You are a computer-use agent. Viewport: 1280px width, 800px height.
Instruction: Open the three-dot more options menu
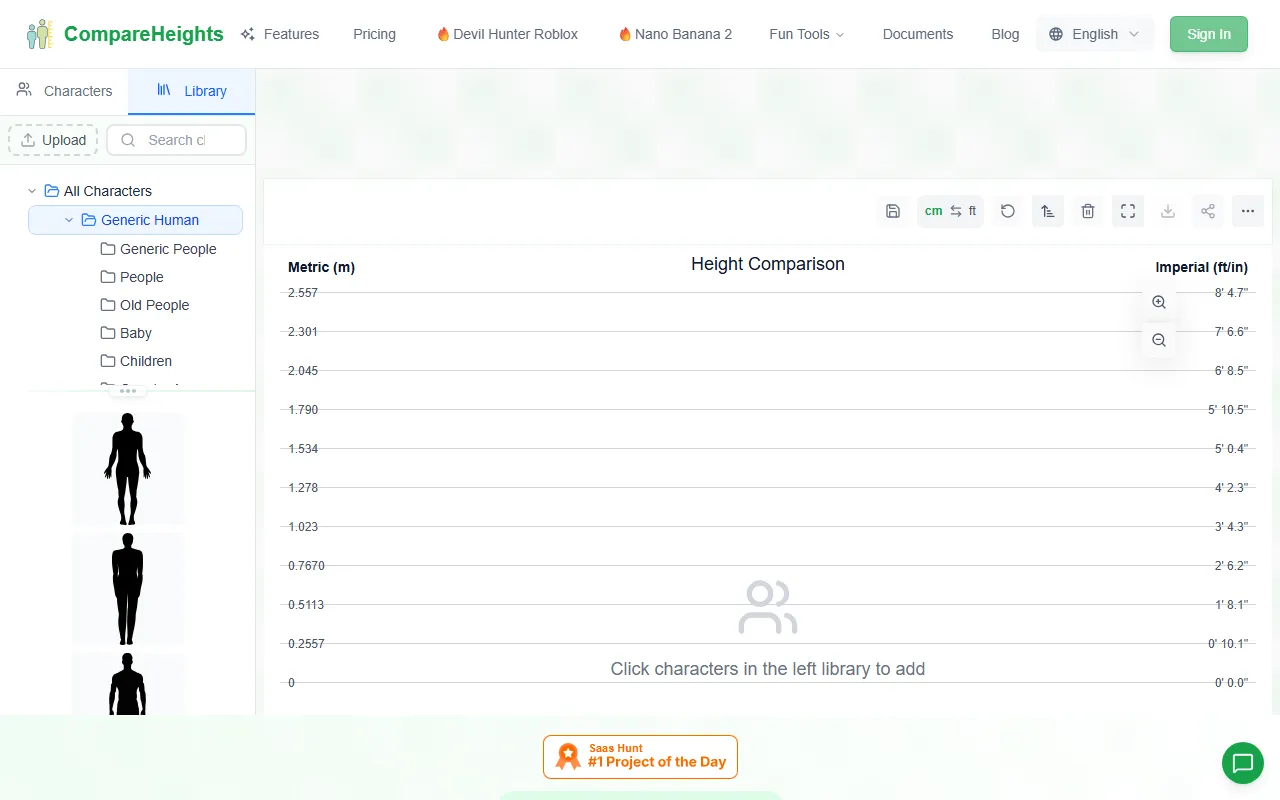pos(1248,211)
